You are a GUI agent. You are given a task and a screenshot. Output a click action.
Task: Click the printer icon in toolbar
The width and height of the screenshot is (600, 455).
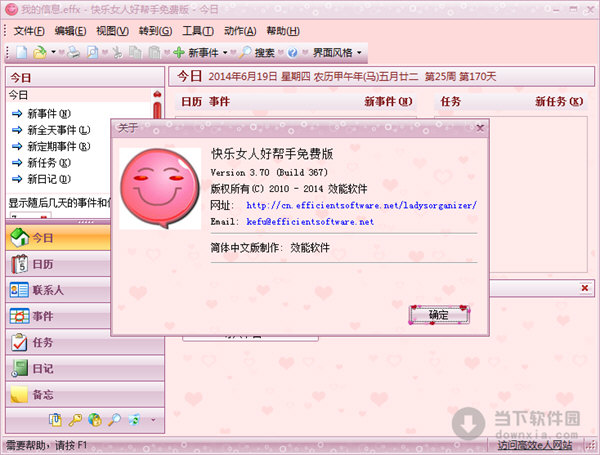[x=73, y=52]
